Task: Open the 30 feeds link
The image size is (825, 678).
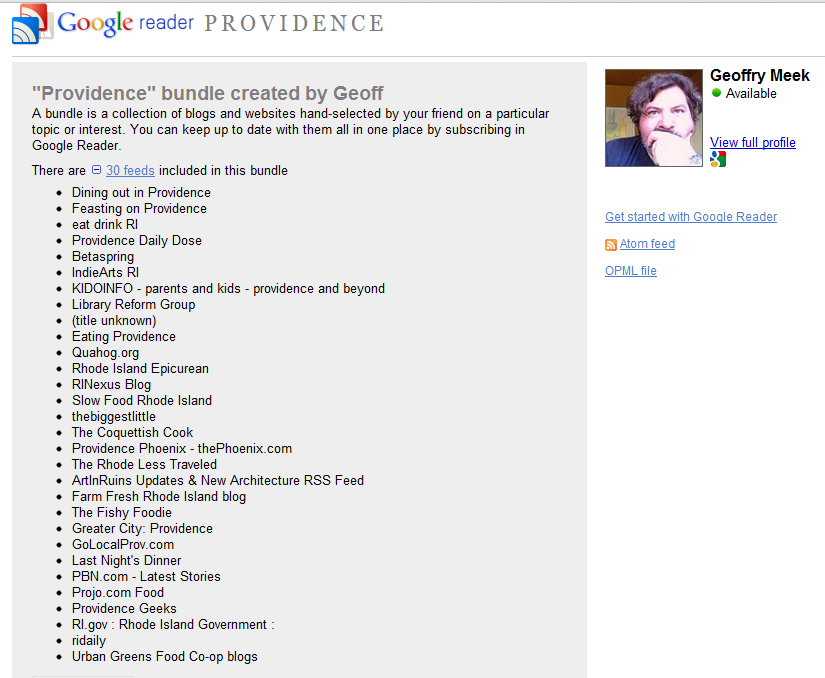Action: [130, 171]
